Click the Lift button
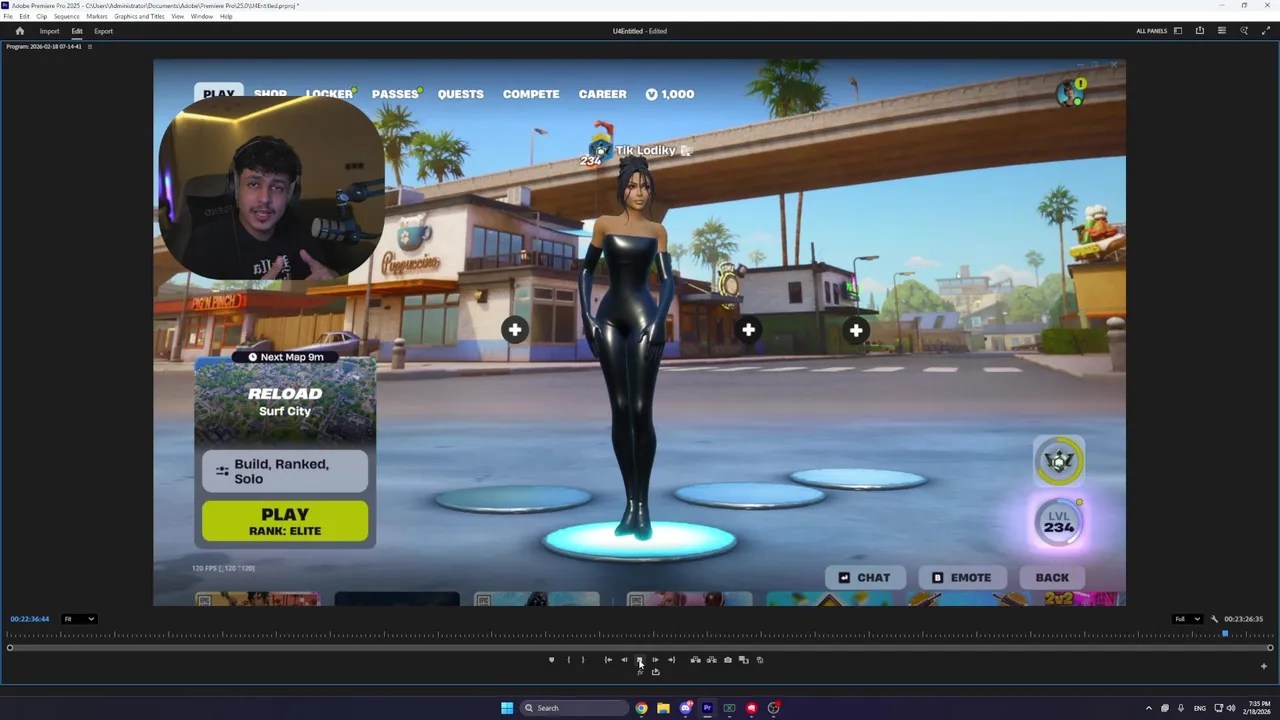Screen dimensions: 1280x720 (695, 660)
